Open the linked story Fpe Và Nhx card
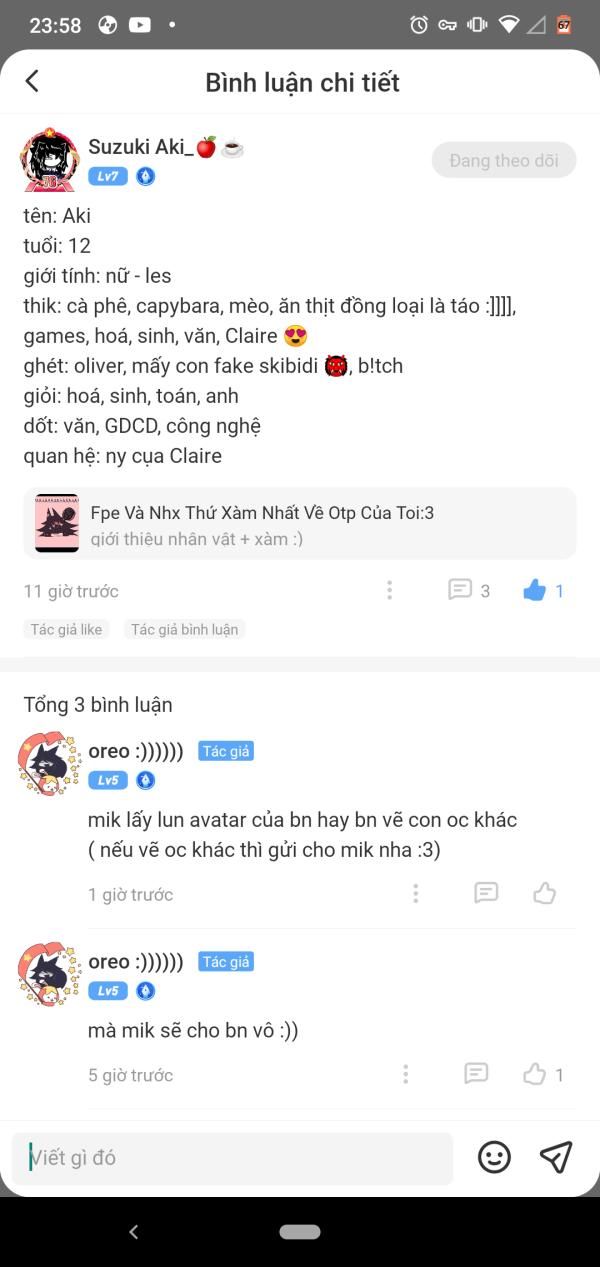 [x=300, y=523]
